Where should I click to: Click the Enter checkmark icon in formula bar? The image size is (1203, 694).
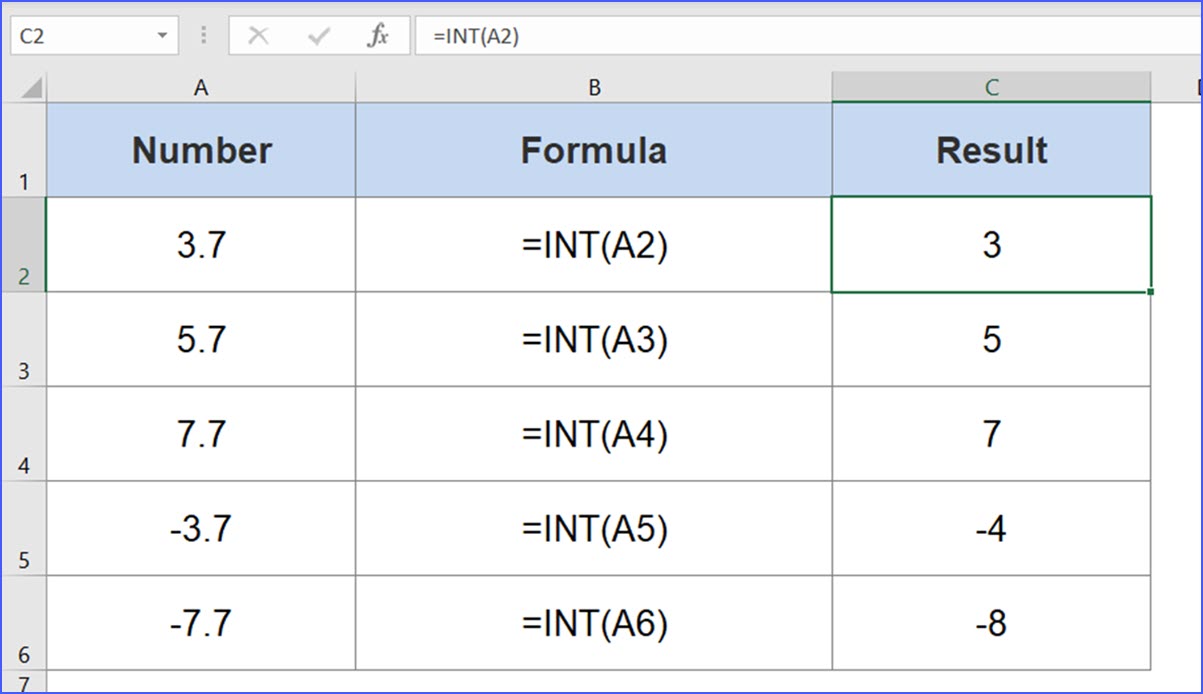(x=317, y=35)
